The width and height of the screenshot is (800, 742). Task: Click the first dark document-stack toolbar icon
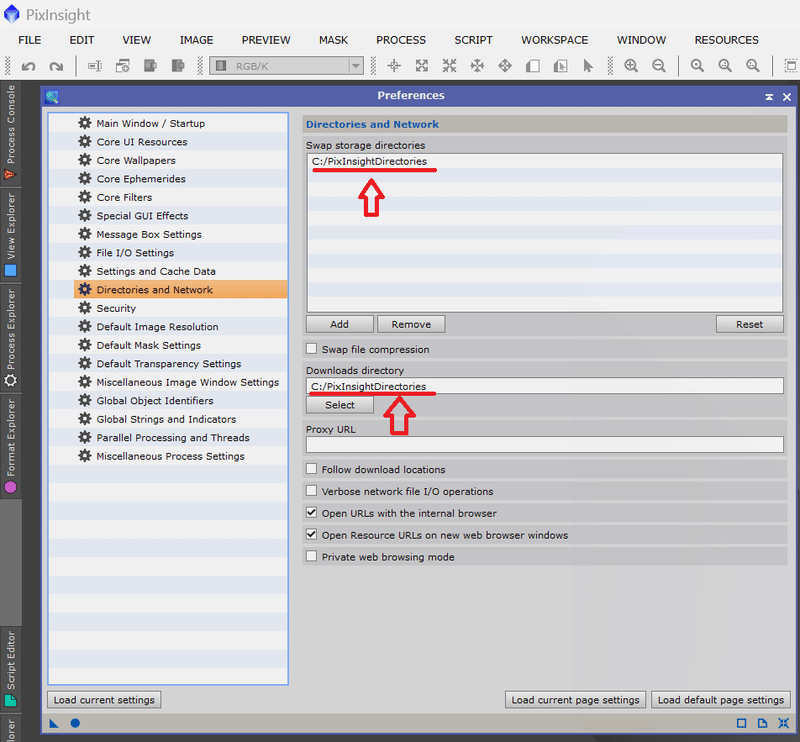[150, 66]
